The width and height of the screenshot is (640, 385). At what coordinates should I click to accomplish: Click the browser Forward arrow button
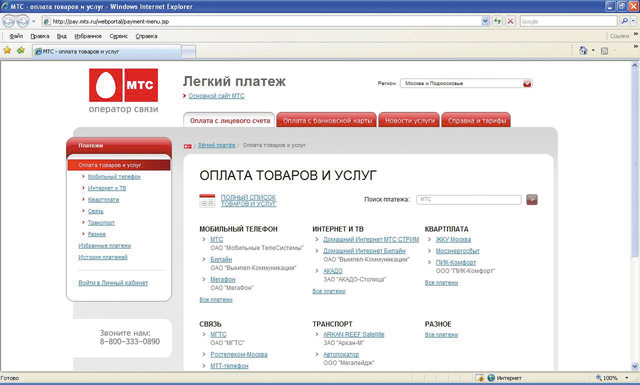[23, 21]
